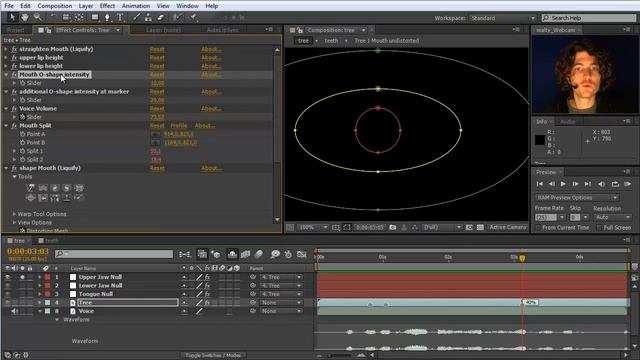
Task: Toggle Auto-keyframe stopwatch timeline button
Action: pyautogui.click(x=288, y=254)
